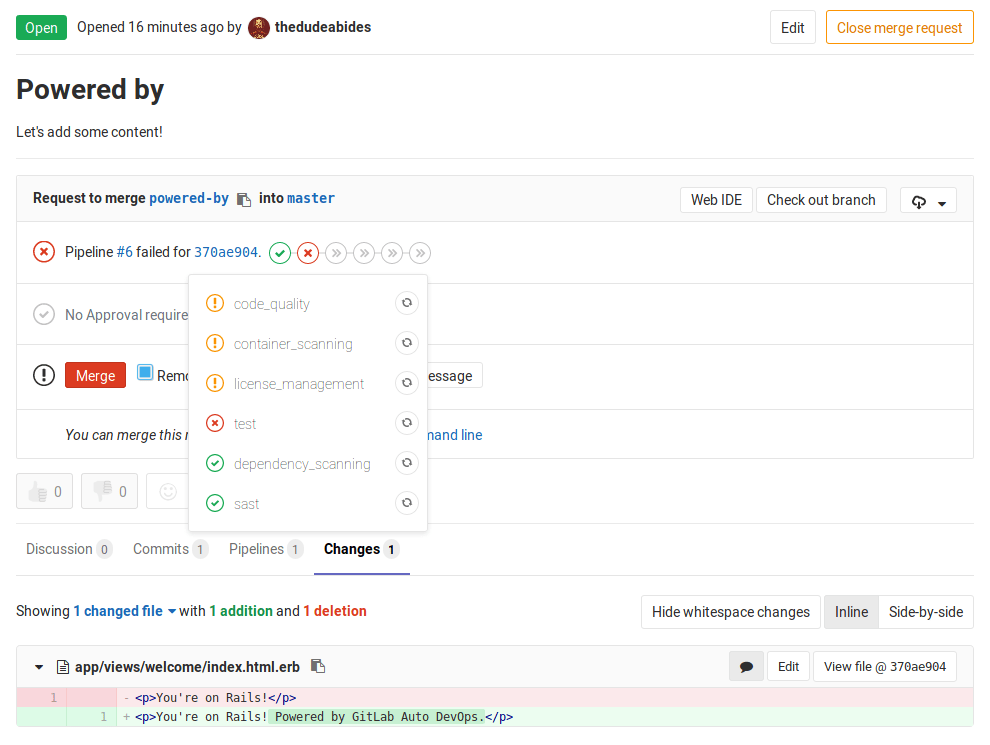Toggle comments for index.html.erb file
Screen dimensions: 990x745
pos(746,666)
